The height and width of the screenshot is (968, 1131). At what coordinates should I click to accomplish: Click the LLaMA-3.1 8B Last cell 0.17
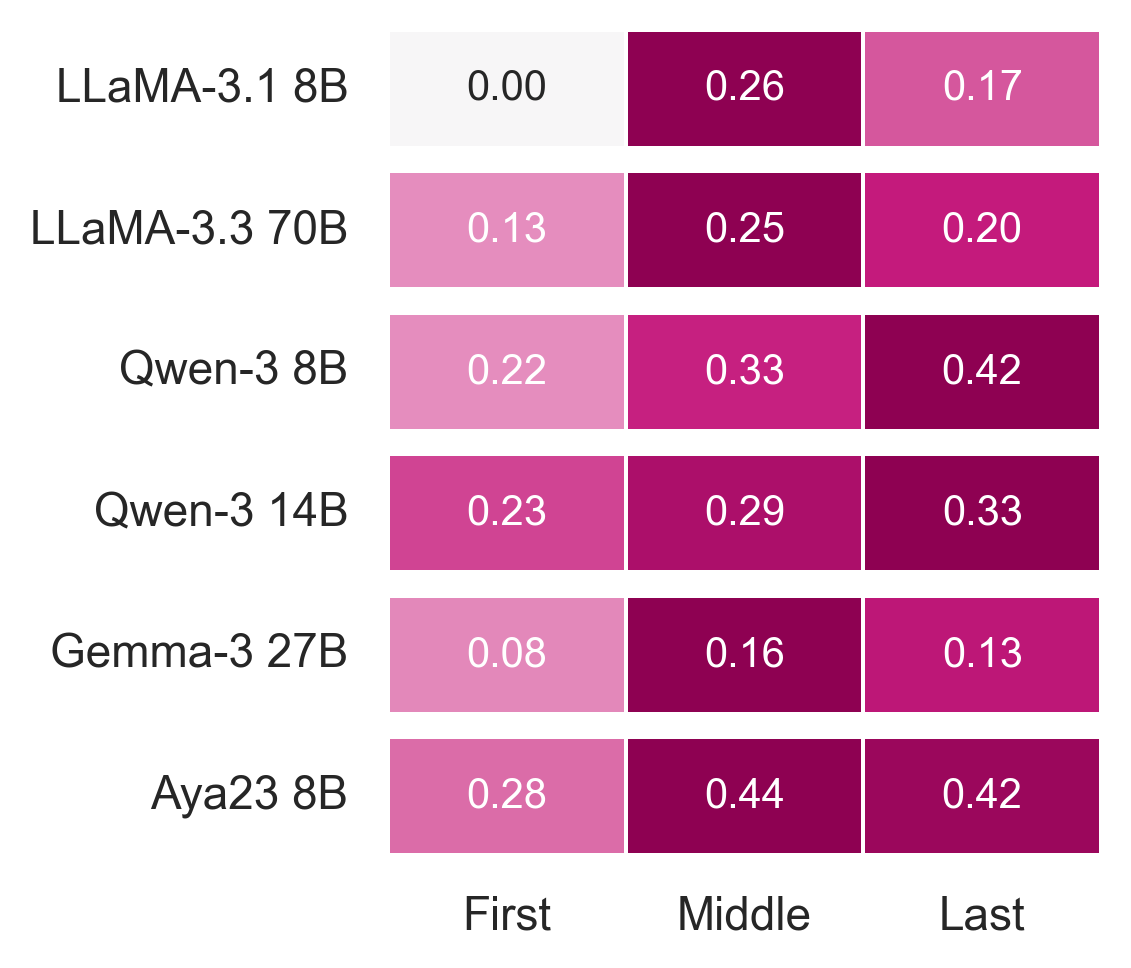982,88
